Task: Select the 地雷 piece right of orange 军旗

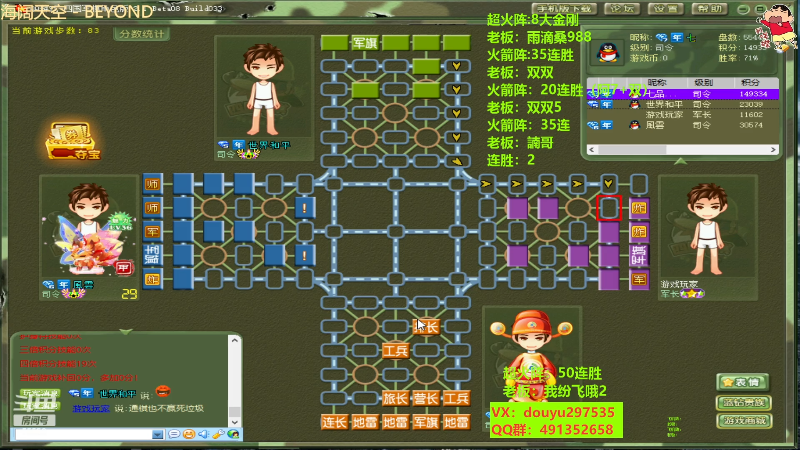Action: [457, 422]
